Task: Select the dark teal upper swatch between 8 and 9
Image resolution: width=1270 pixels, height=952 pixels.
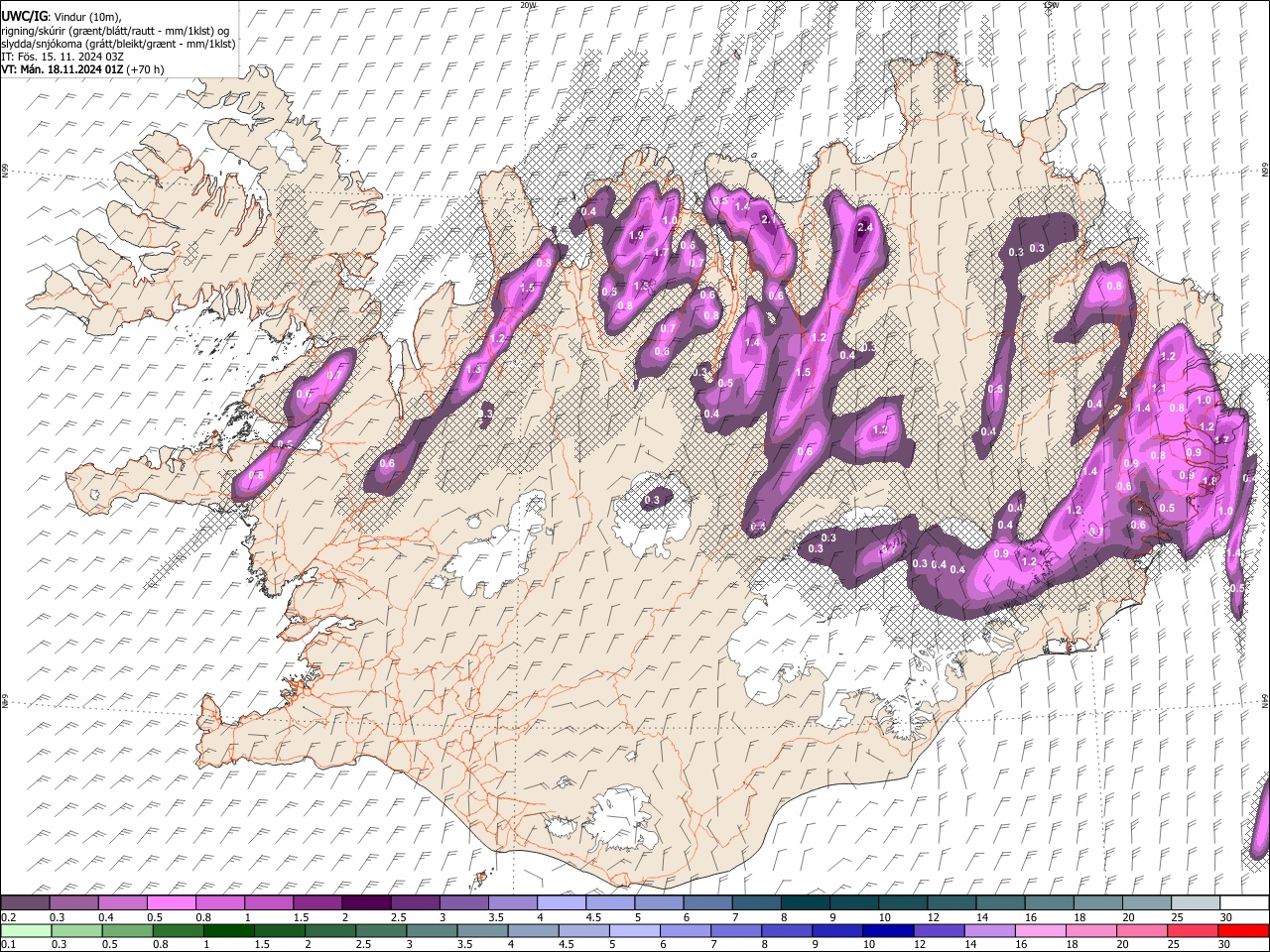Action: [805, 902]
